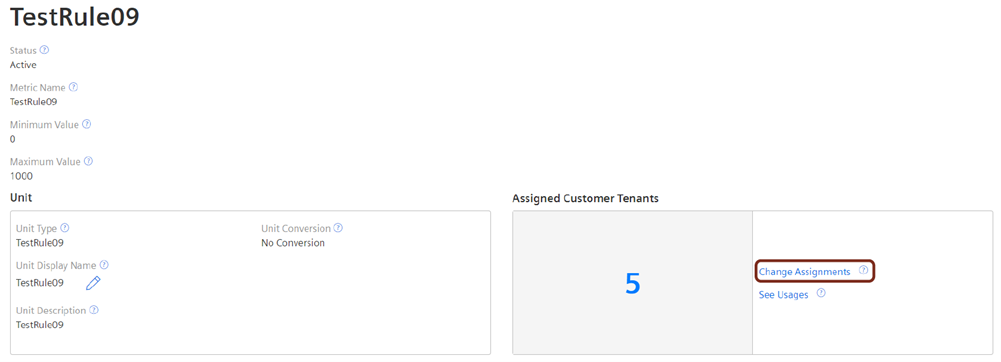Open help icon beside Unit Display Name

coord(104,264)
